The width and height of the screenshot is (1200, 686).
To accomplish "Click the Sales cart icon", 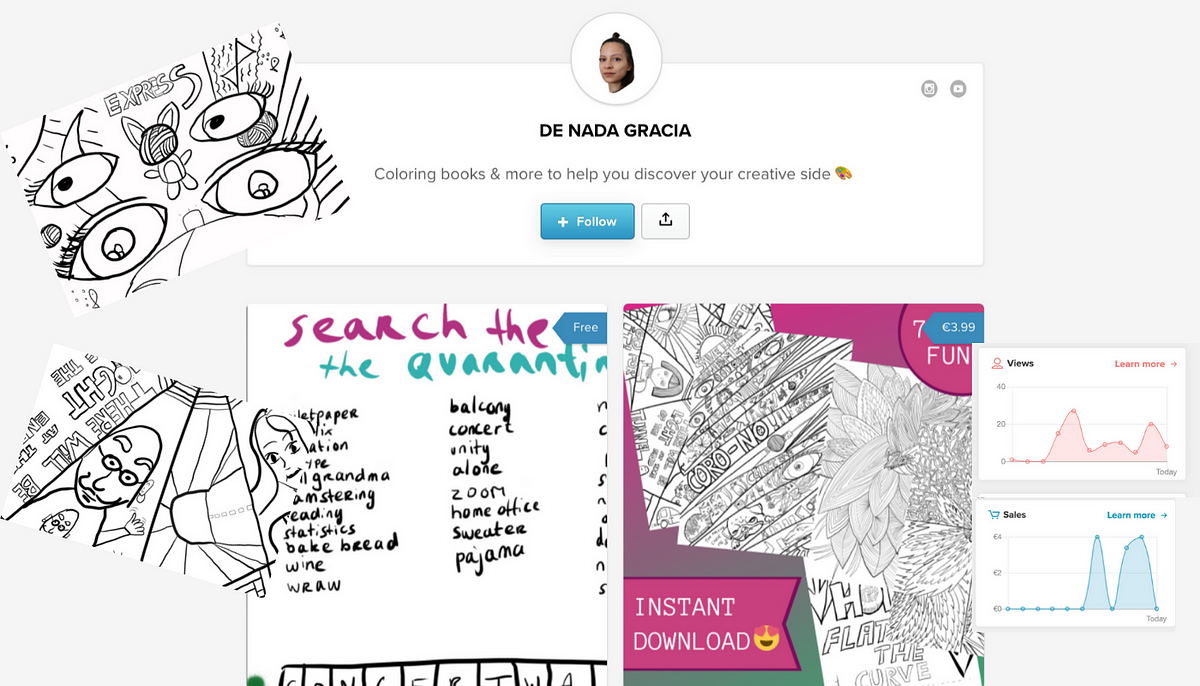I will tap(994, 515).
